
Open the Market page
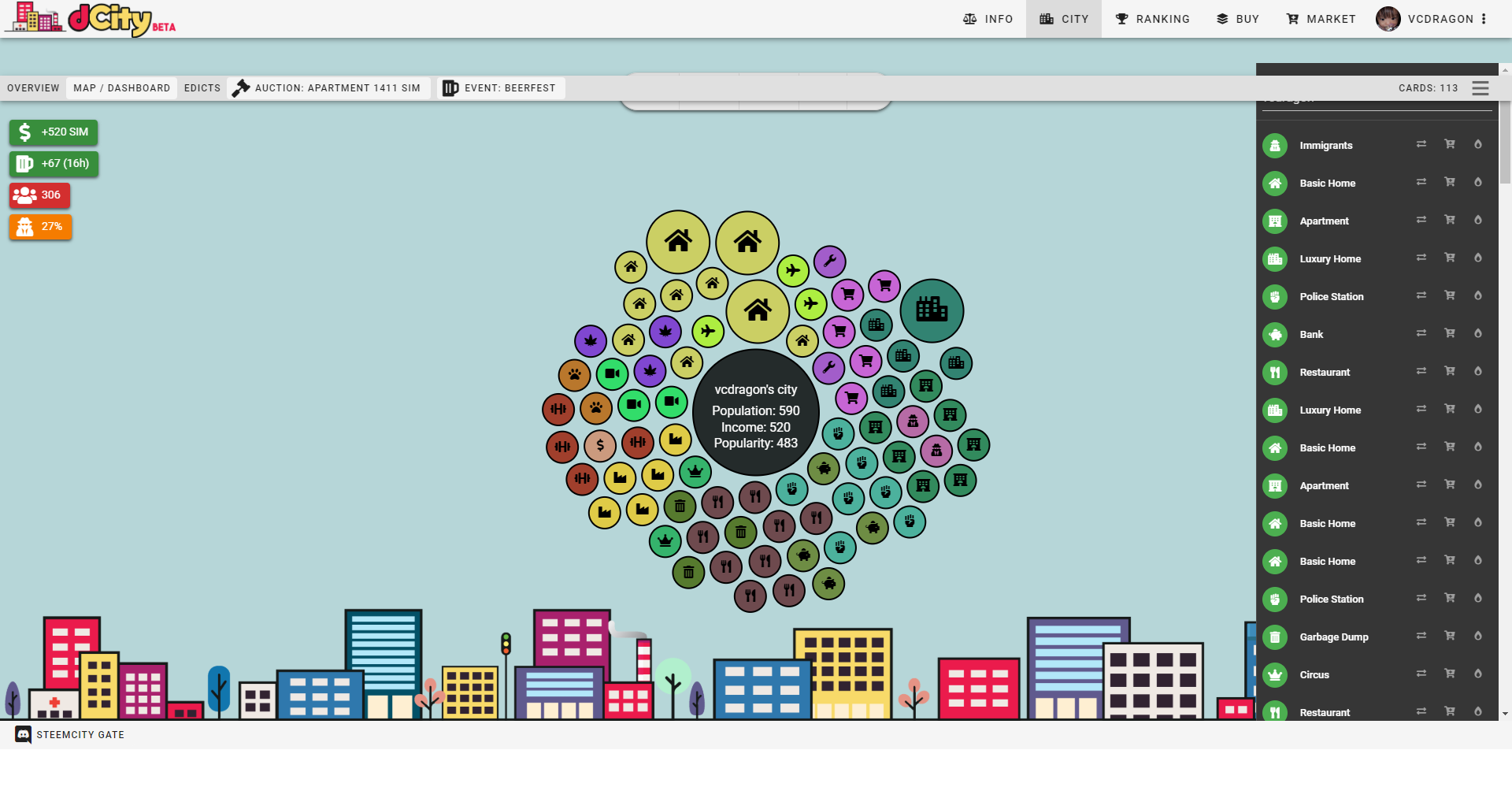pyautogui.click(x=1321, y=19)
